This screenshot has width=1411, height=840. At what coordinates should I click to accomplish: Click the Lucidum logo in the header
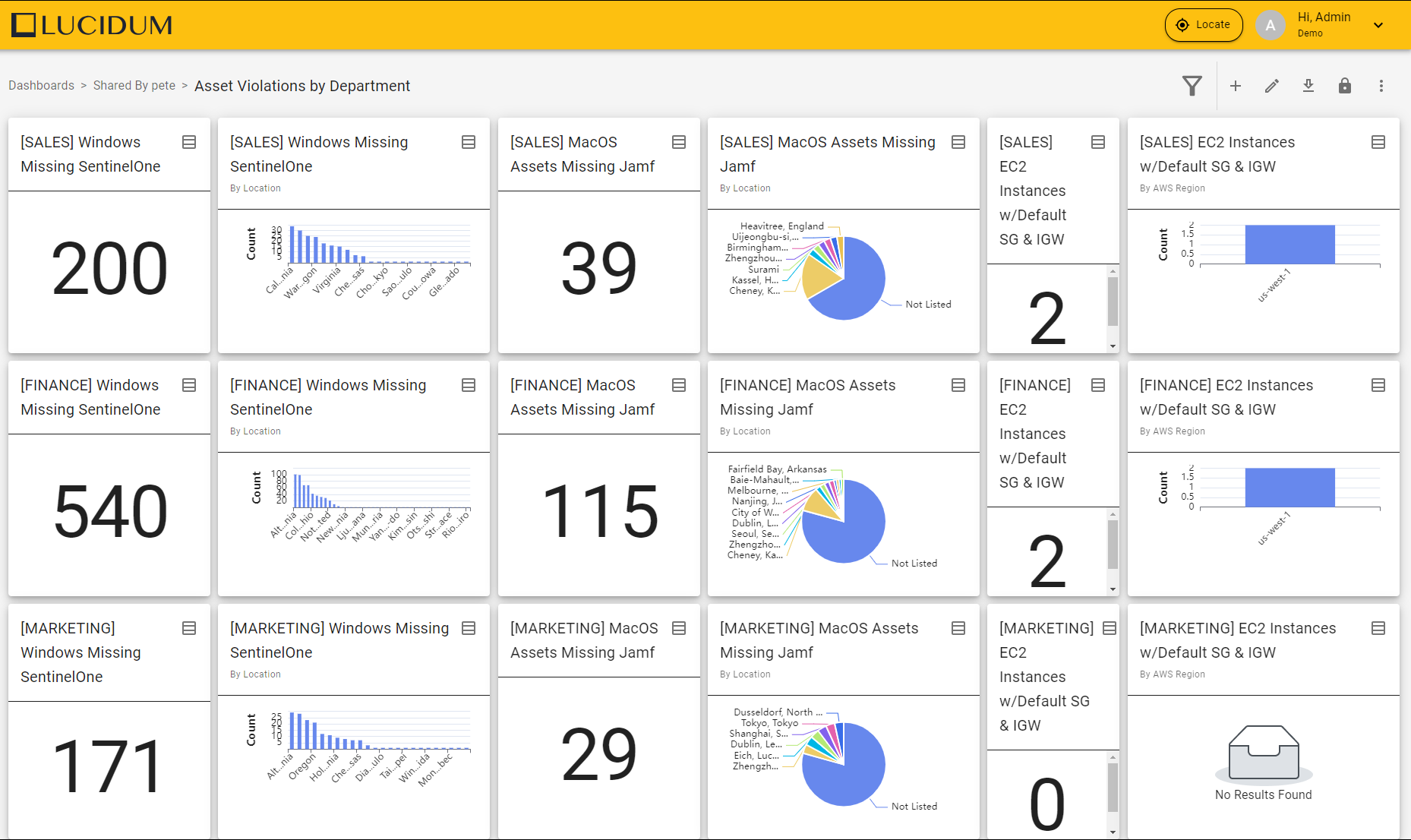(90, 24)
